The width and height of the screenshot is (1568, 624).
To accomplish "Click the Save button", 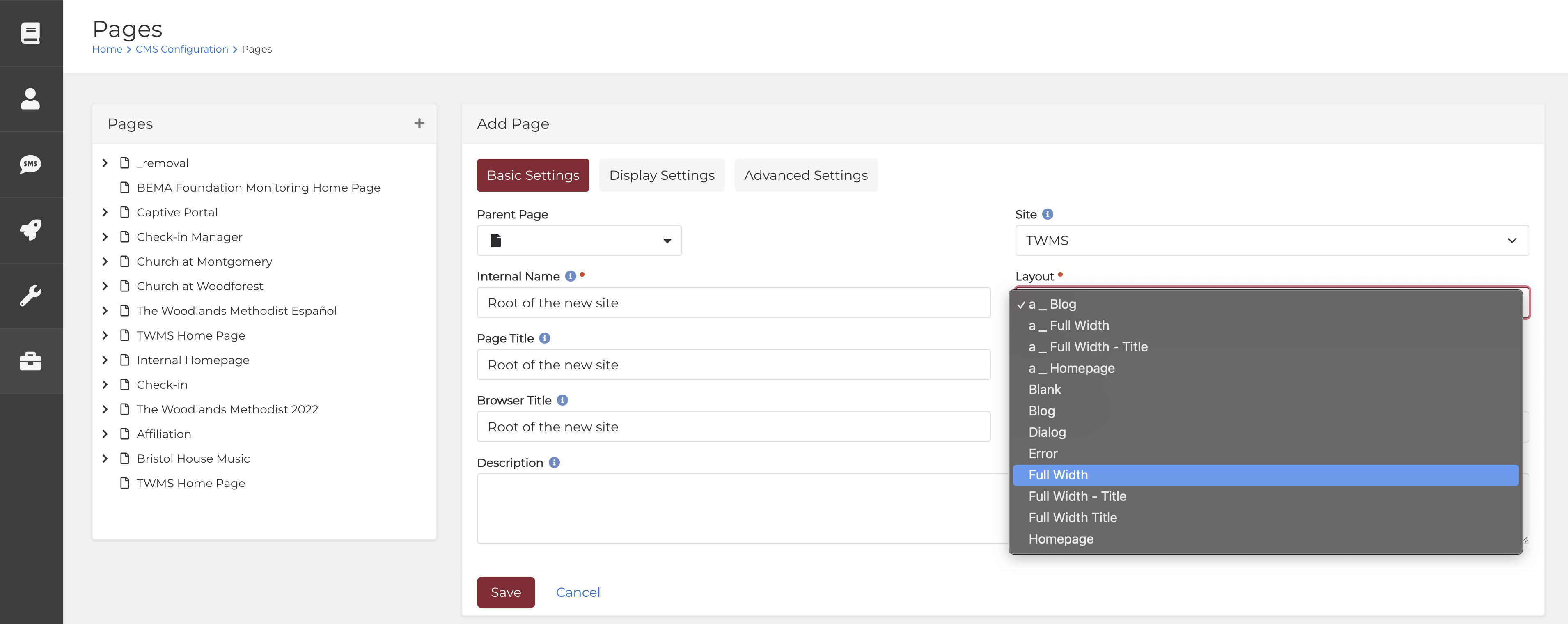I will point(505,592).
